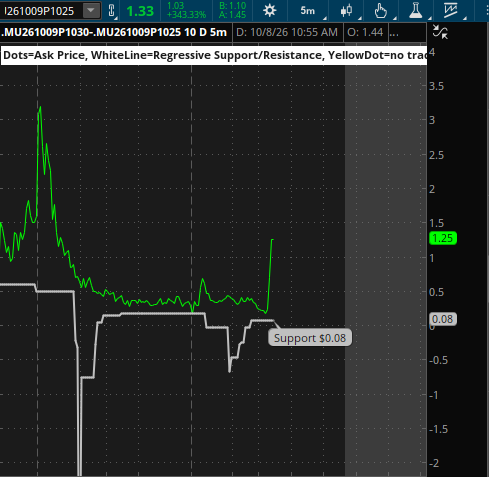Open the candlestick chart style menu
Screen dimensions: 489x477
coord(347,11)
